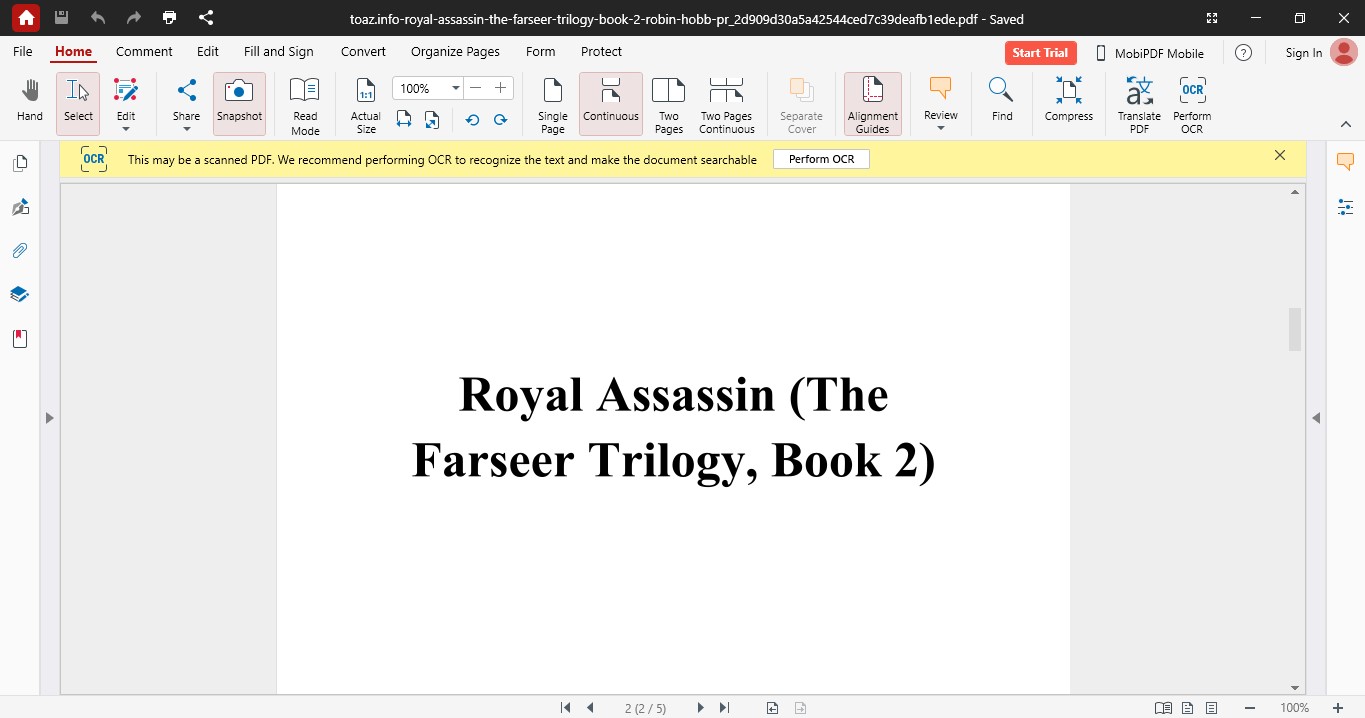
Task: Open the Convert tab
Action: [x=363, y=52]
